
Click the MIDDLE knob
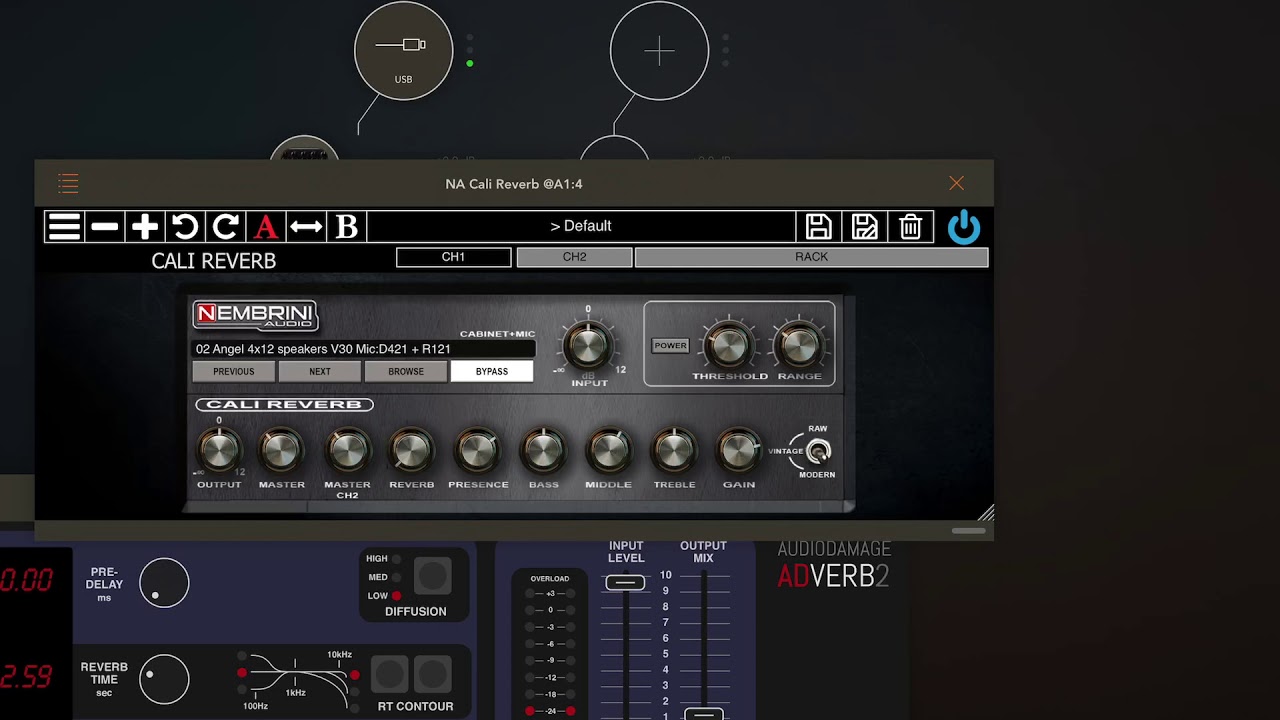608,452
